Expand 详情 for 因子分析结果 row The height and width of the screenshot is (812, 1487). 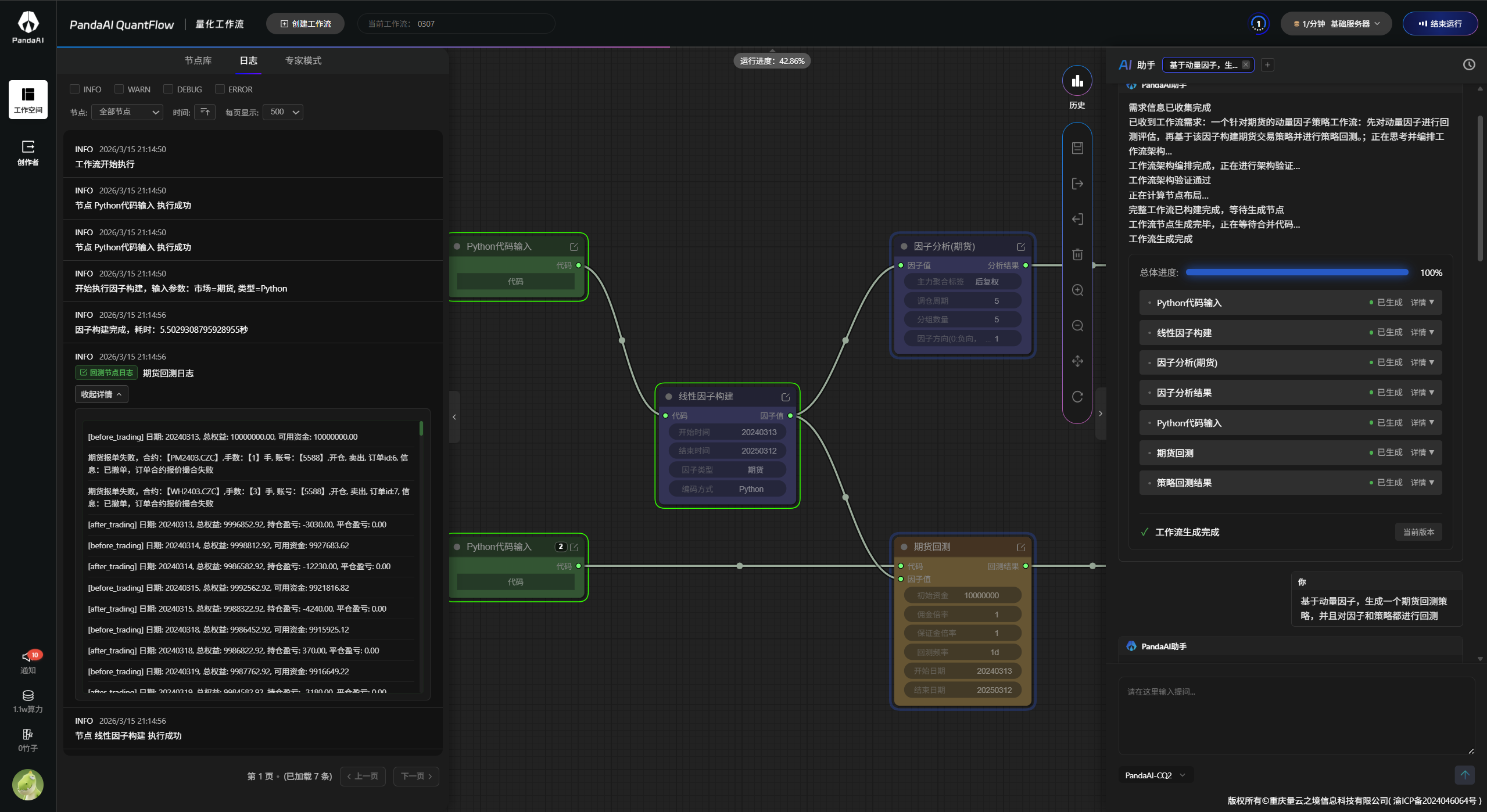[x=1422, y=393]
